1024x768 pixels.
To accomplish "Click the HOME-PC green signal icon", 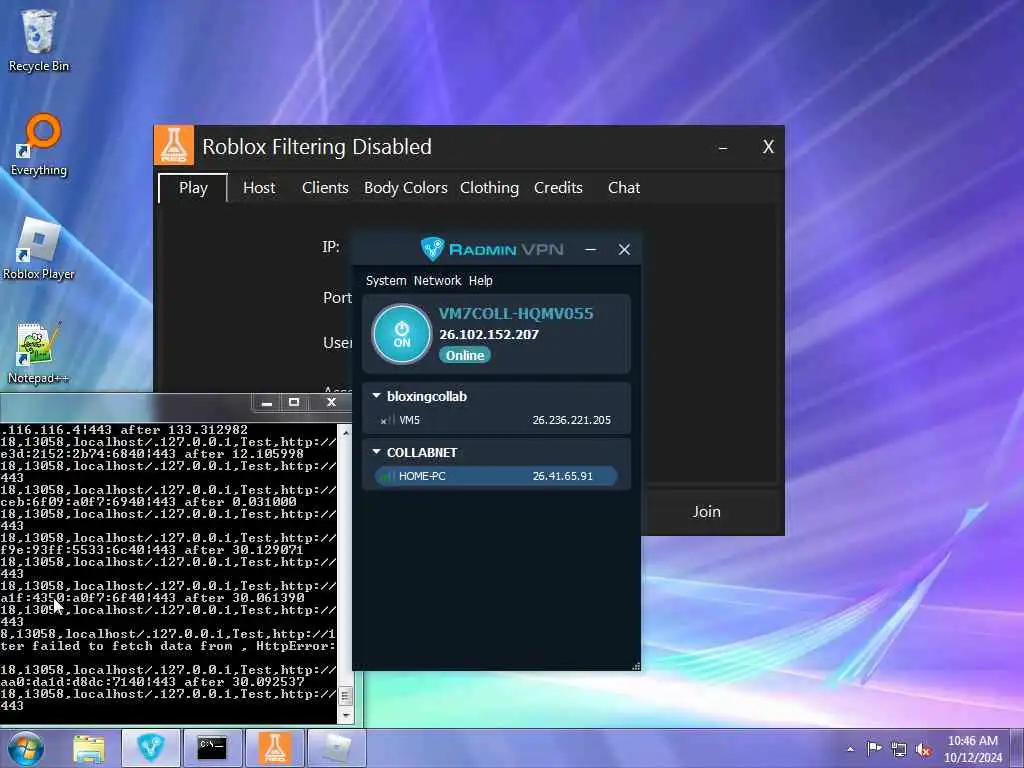I will coord(387,477).
